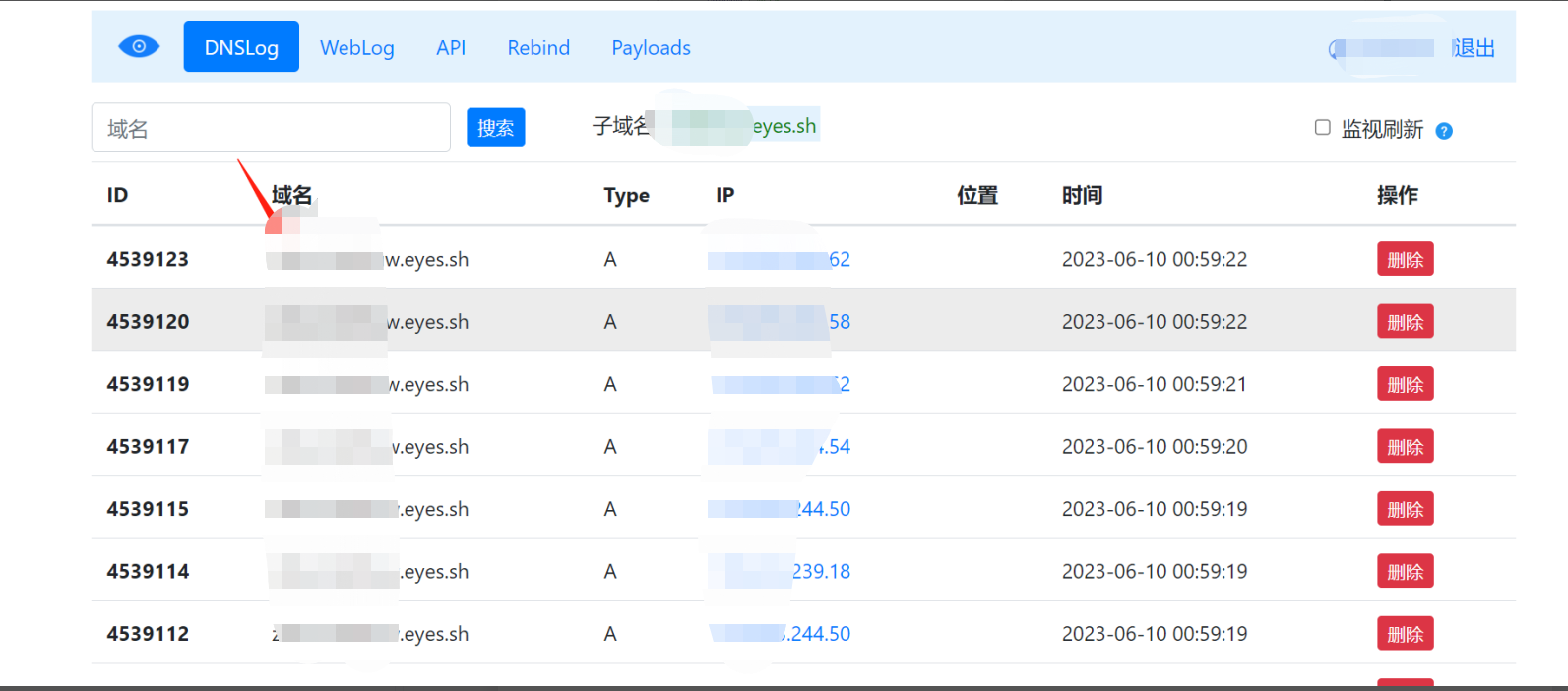Delete record 4539117

click(1405, 446)
